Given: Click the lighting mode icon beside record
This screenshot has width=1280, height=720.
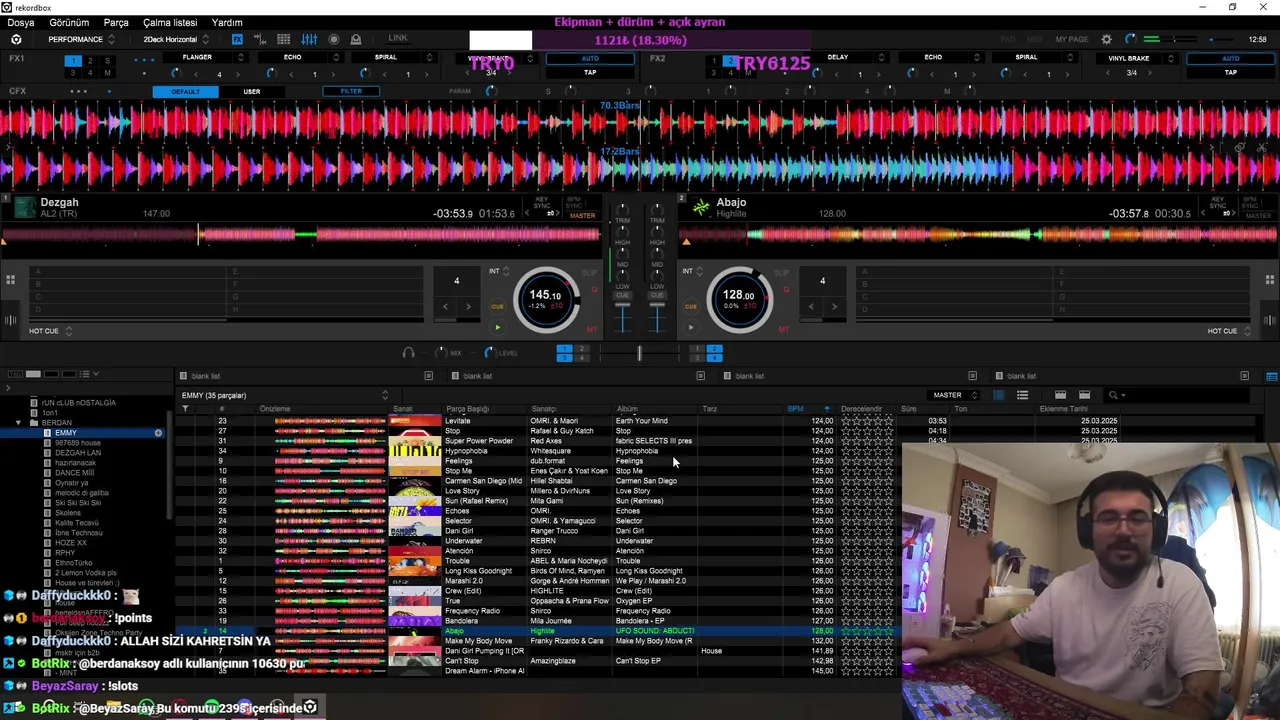Looking at the screenshot, I should (356, 39).
